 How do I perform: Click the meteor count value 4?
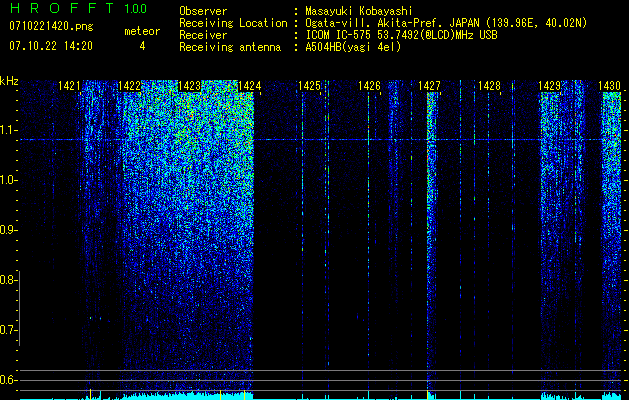(x=142, y=46)
